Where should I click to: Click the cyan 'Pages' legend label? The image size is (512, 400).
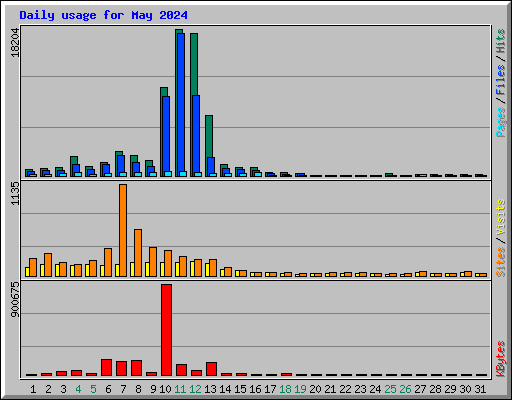pos(500,122)
